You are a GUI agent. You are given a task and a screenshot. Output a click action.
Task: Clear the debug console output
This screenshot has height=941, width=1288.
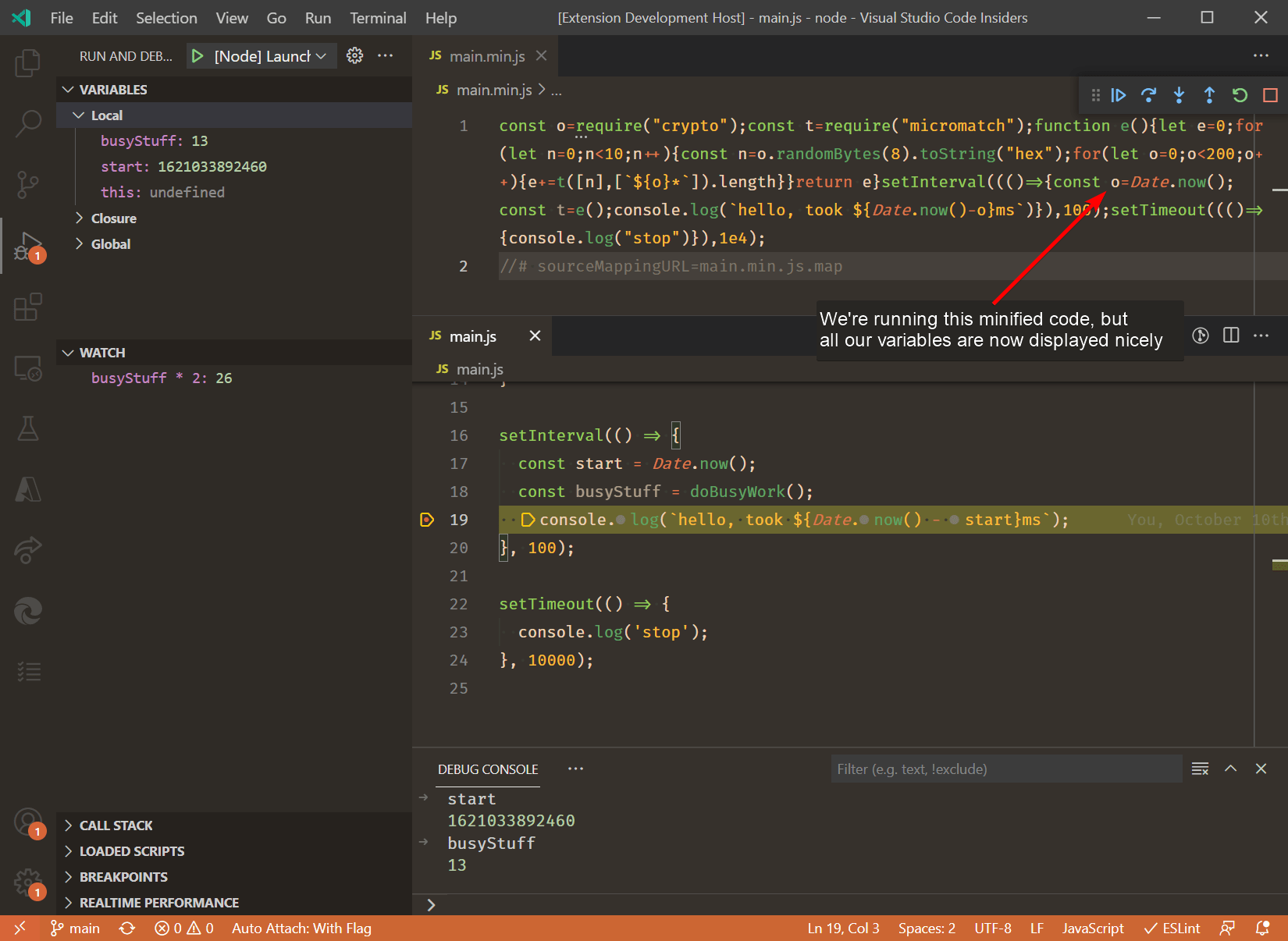click(x=1200, y=769)
